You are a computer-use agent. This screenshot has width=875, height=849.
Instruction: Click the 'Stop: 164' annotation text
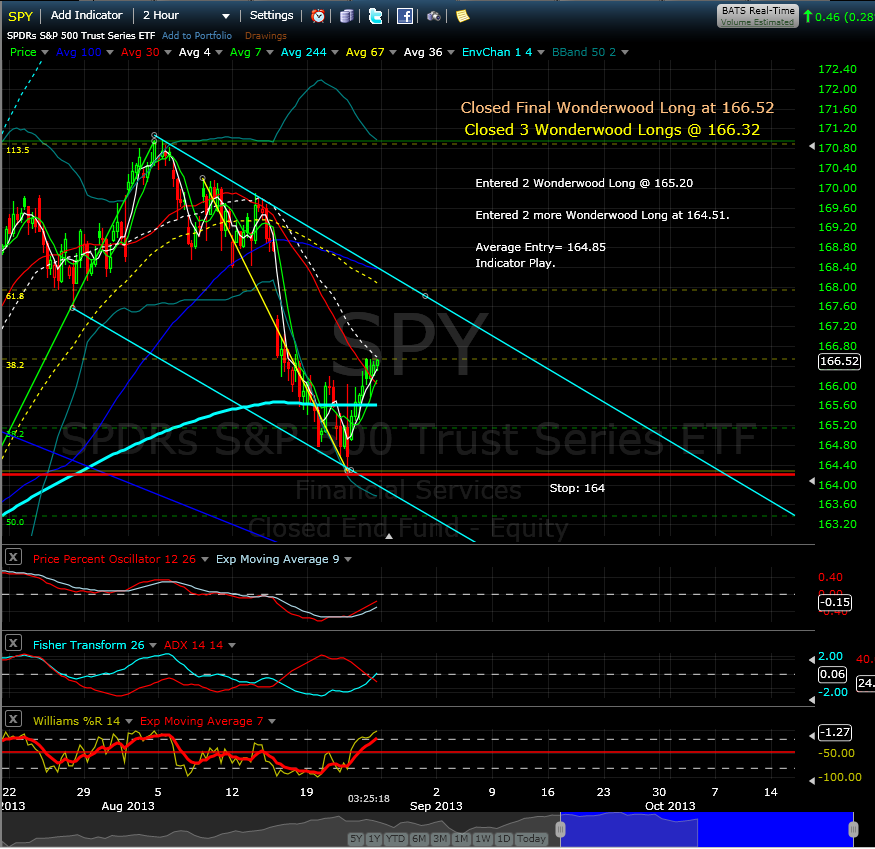pos(577,488)
